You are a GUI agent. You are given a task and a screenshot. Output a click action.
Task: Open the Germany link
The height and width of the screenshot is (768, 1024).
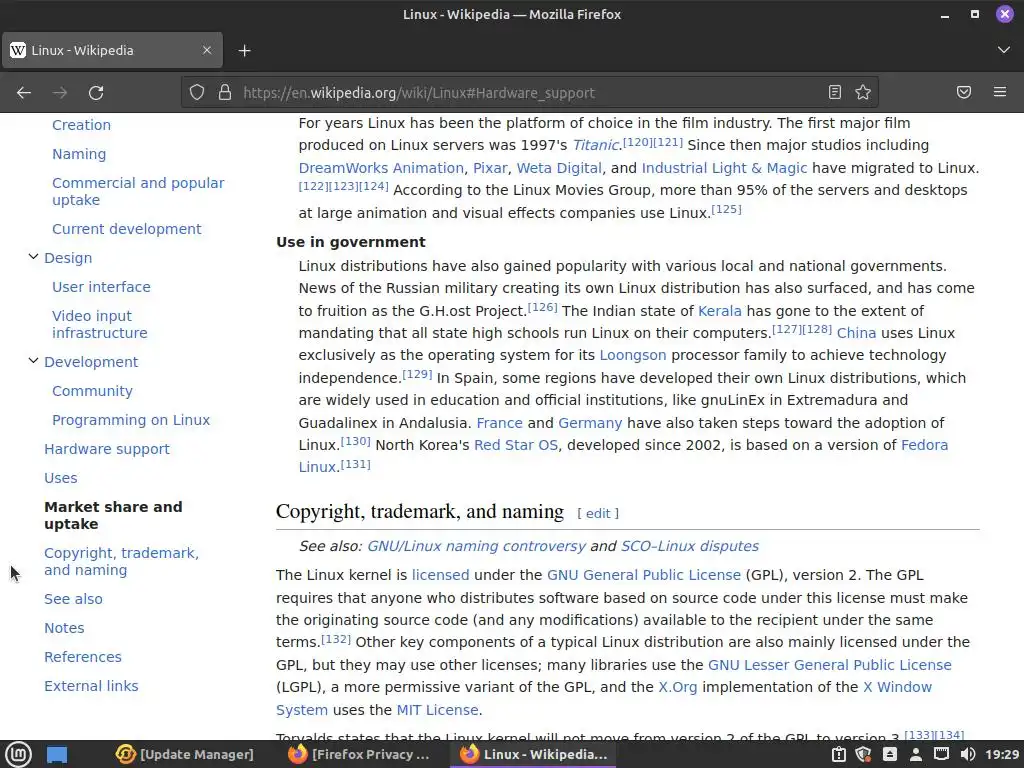(590, 423)
